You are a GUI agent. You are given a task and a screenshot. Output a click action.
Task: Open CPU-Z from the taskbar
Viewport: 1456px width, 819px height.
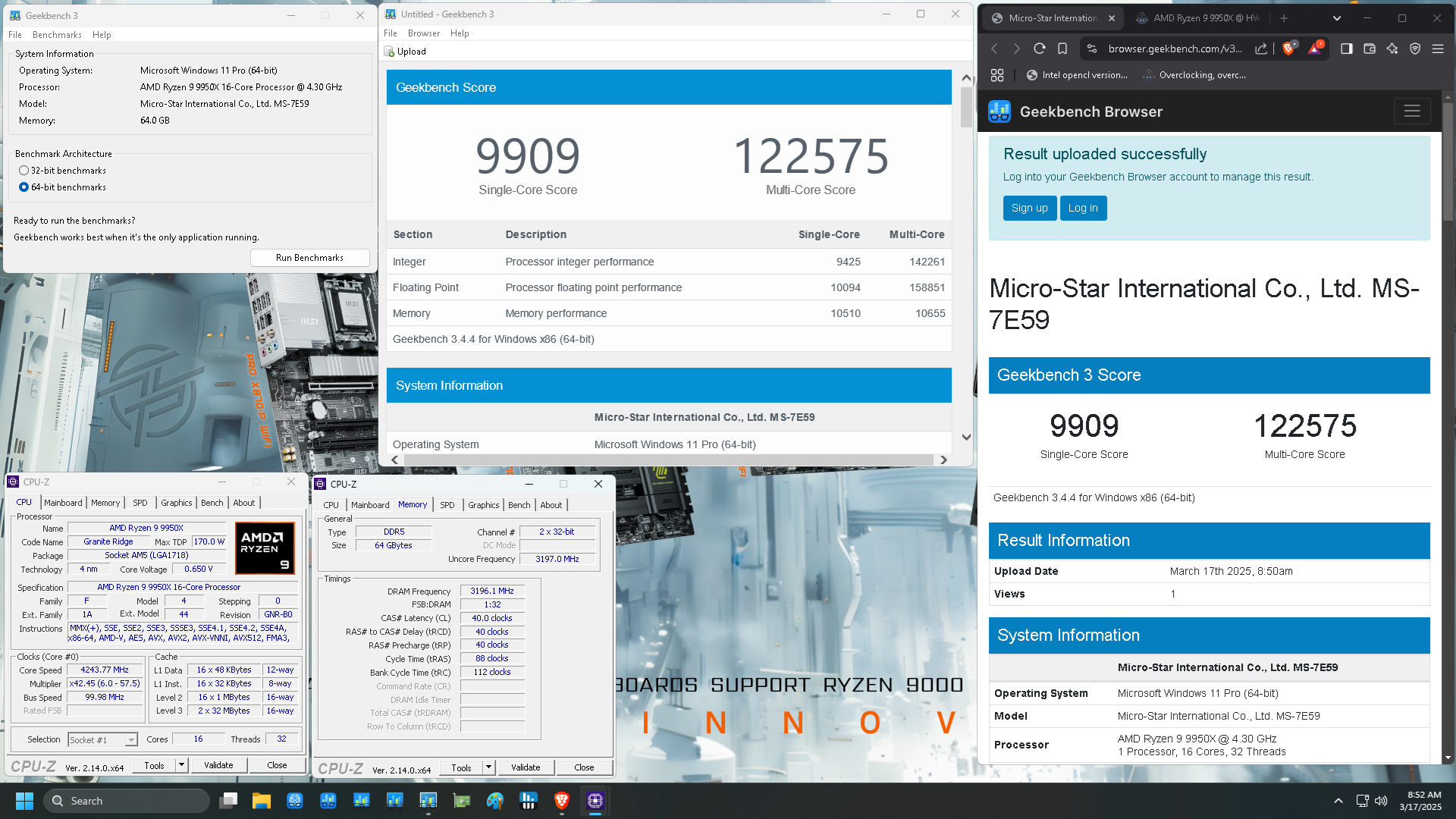595,801
